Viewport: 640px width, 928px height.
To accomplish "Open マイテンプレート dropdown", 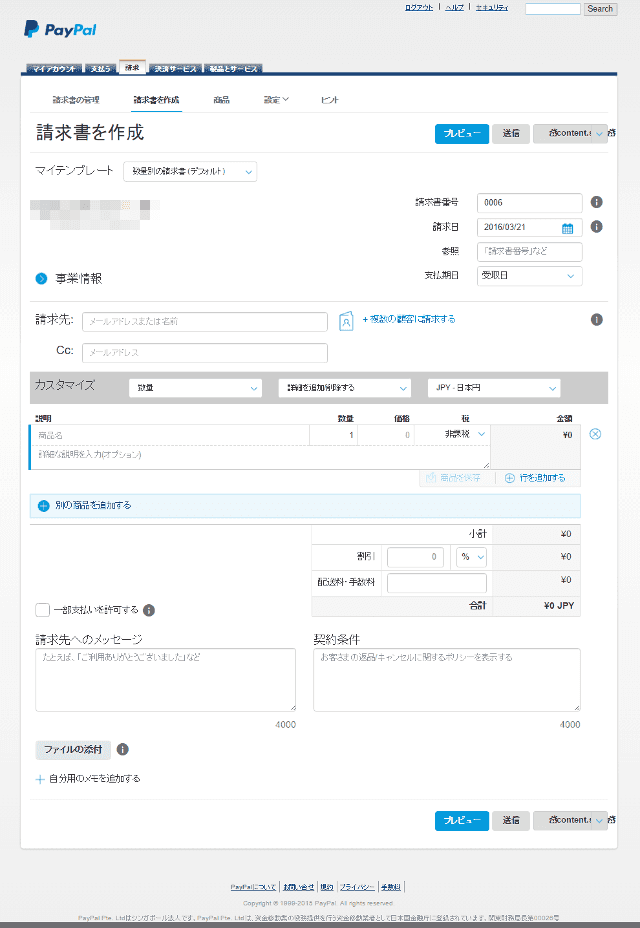I will (190, 172).
